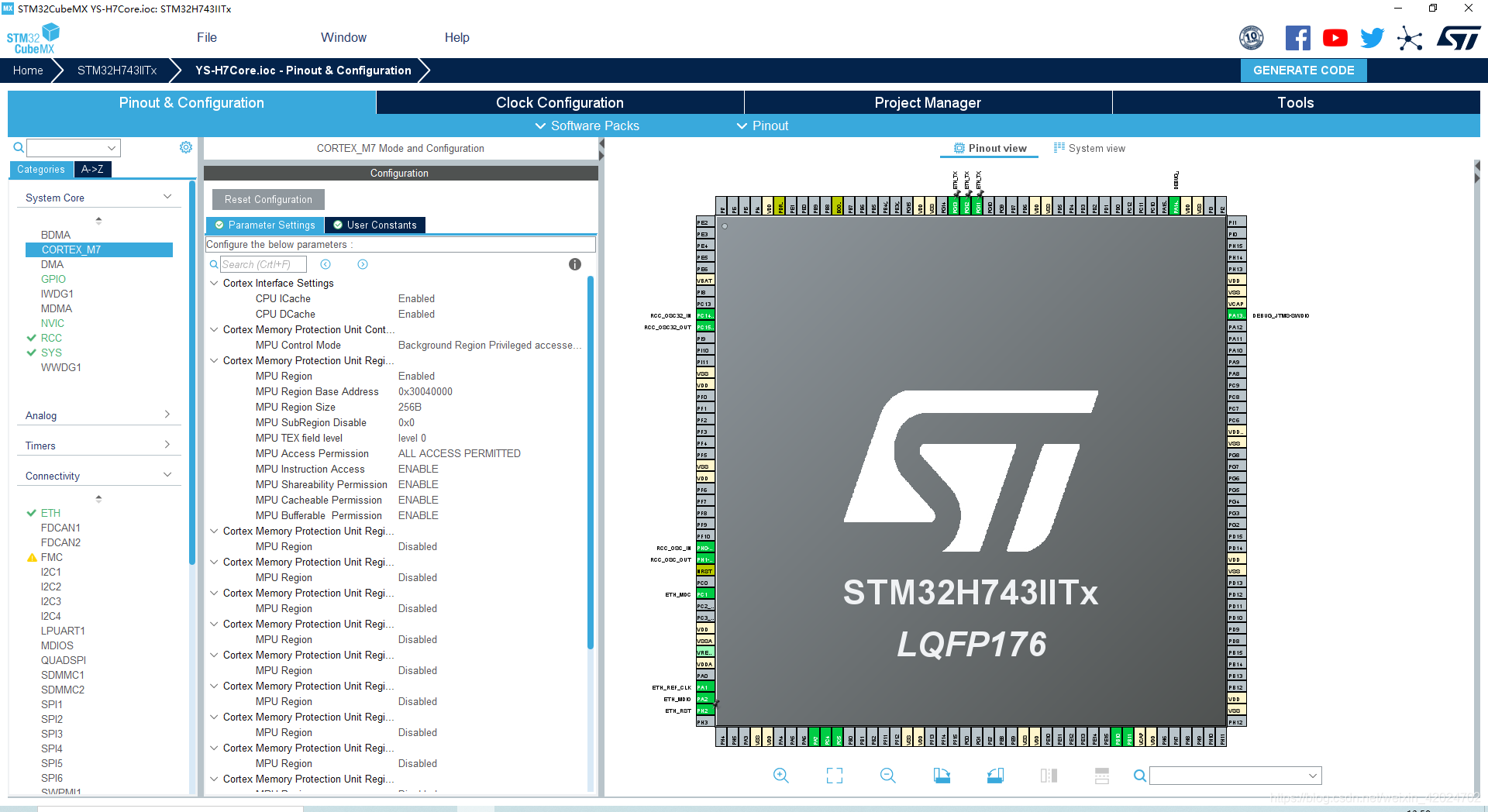Click the MPU Region Size value 256B
Image resolution: width=1488 pixels, height=812 pixels.
click(410, 407)
